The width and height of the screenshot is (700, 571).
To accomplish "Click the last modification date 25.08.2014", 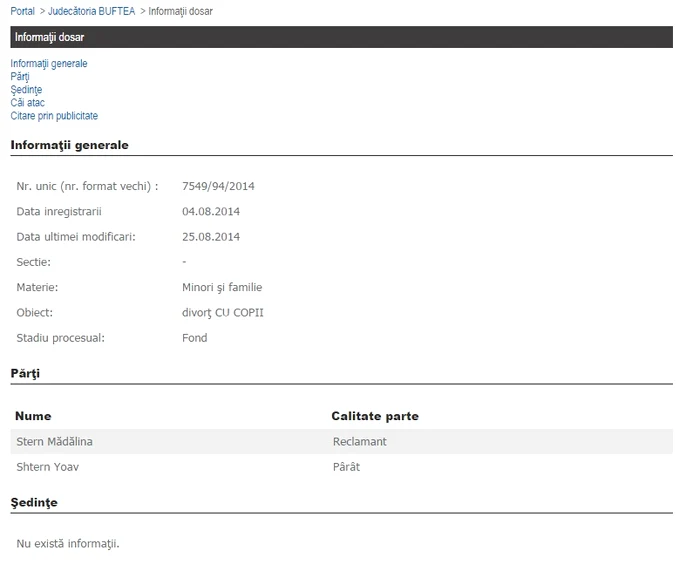I will pos(211,237).
